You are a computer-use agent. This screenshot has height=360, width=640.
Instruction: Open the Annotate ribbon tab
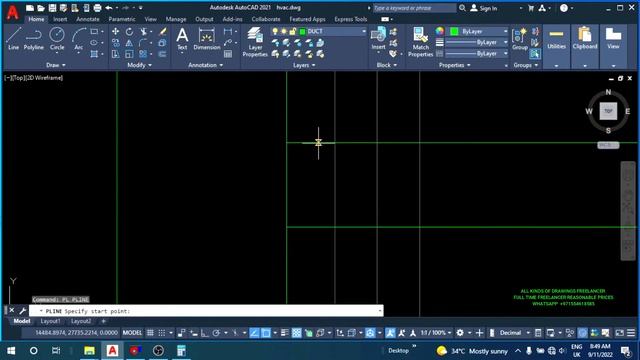[x=88, y=19]
